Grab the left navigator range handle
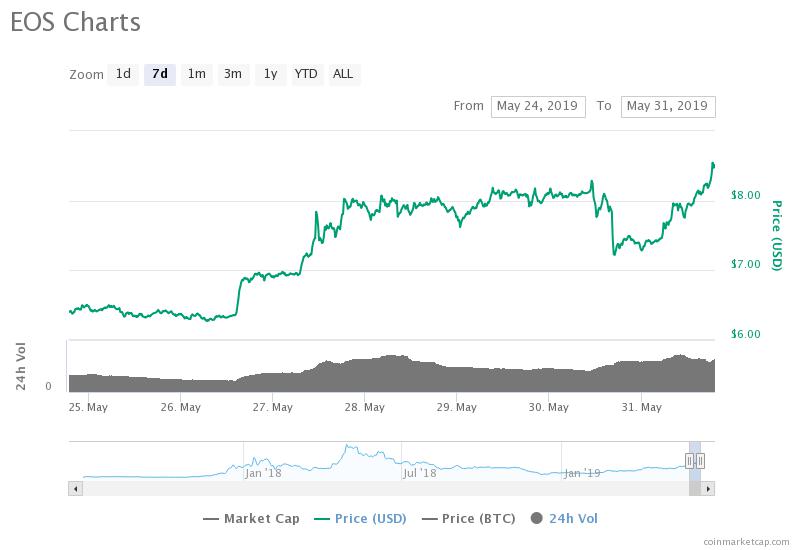 (689, 462)
